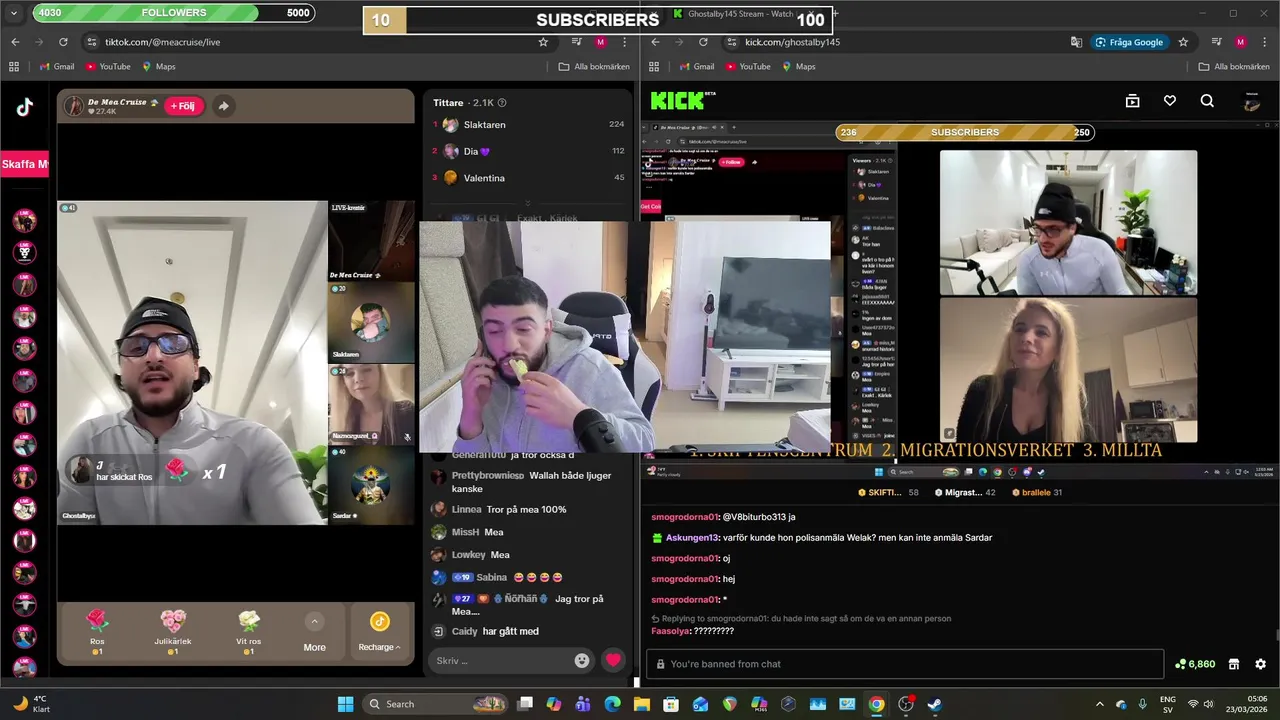Reload the Kick page
1280x720 pixels.
tap(703, 42)
